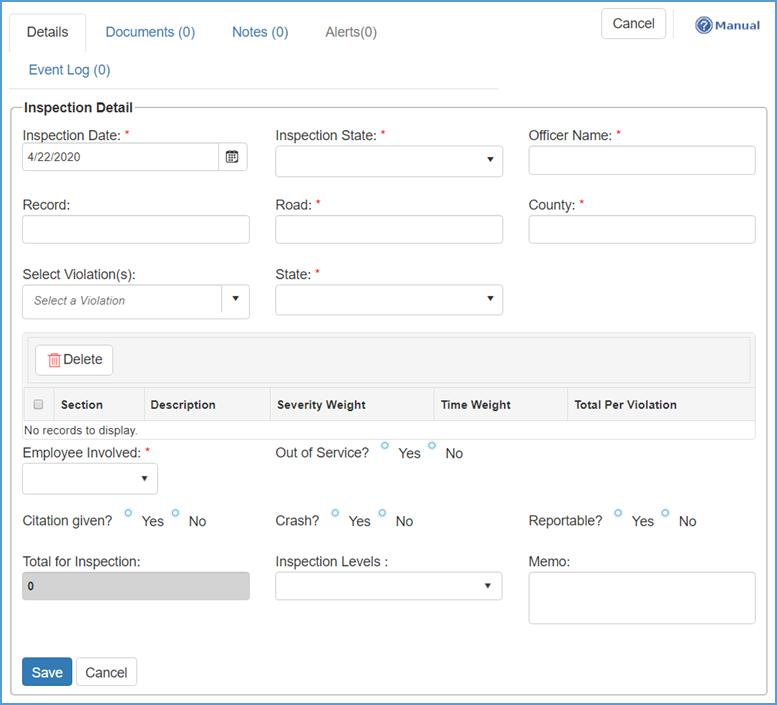Open the Inspection Date calendar picker

coord(232,157)
